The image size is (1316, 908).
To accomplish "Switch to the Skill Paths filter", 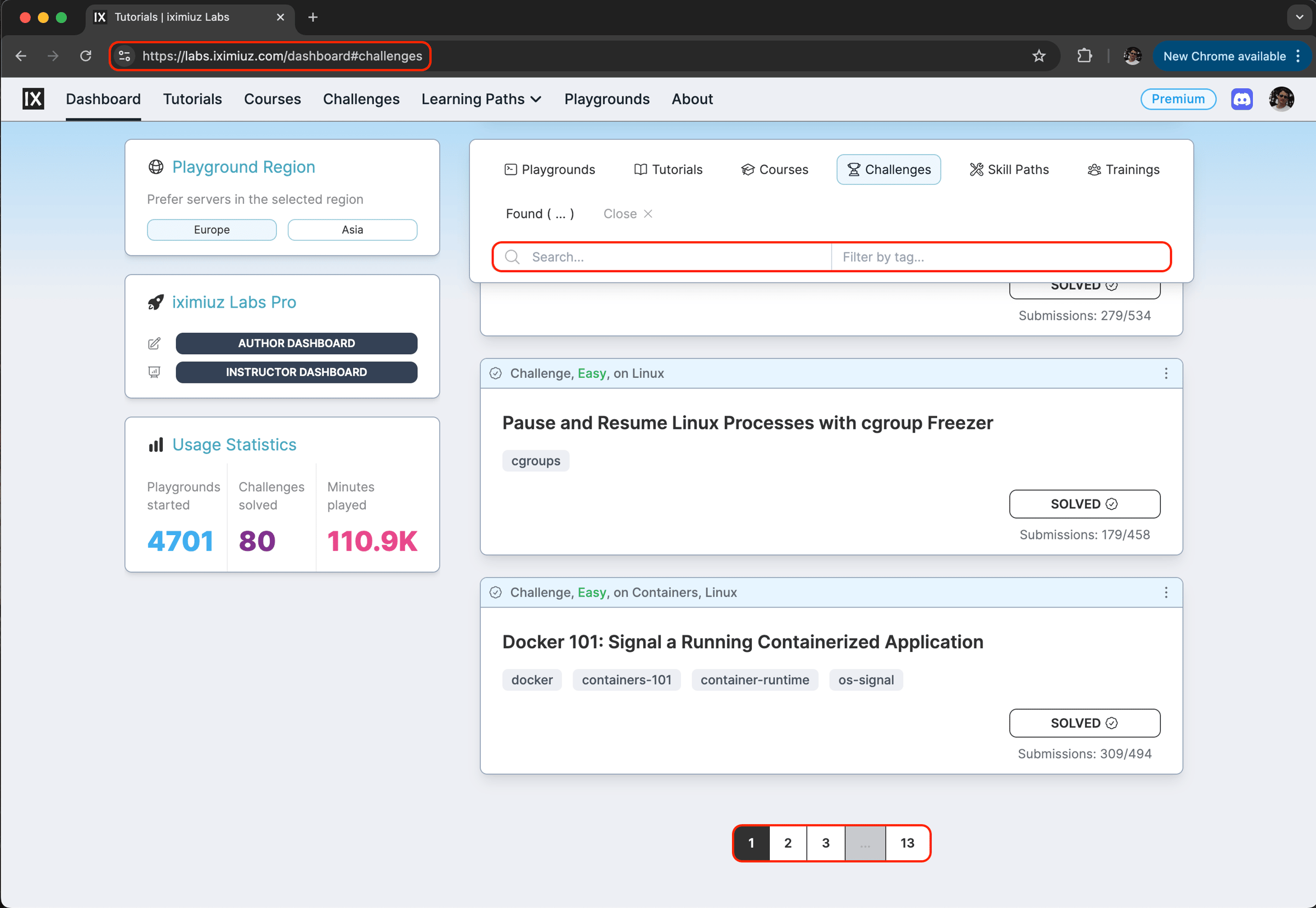I will (x=1009, y=169).
